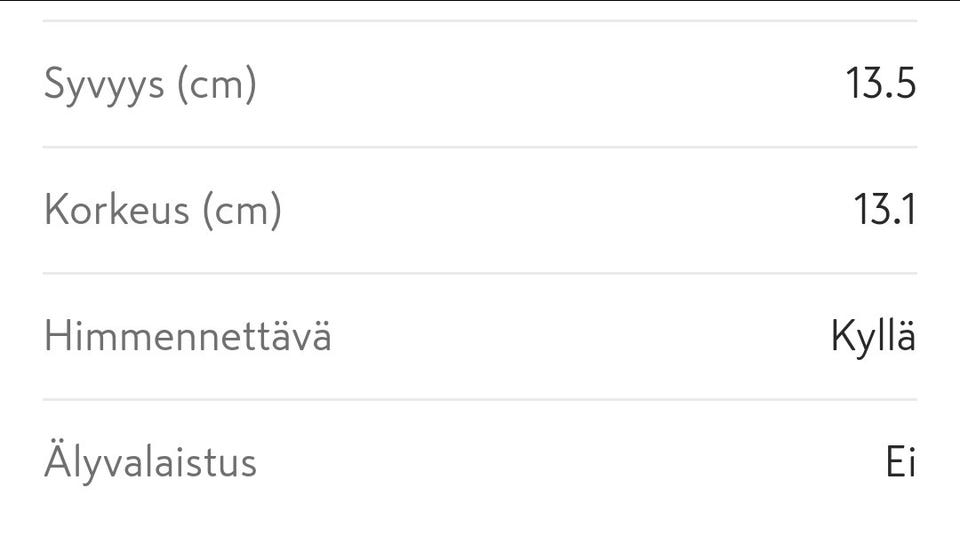
Task: Select the Ei value for Älyvalaistus
Action: [x=900, y=462]
